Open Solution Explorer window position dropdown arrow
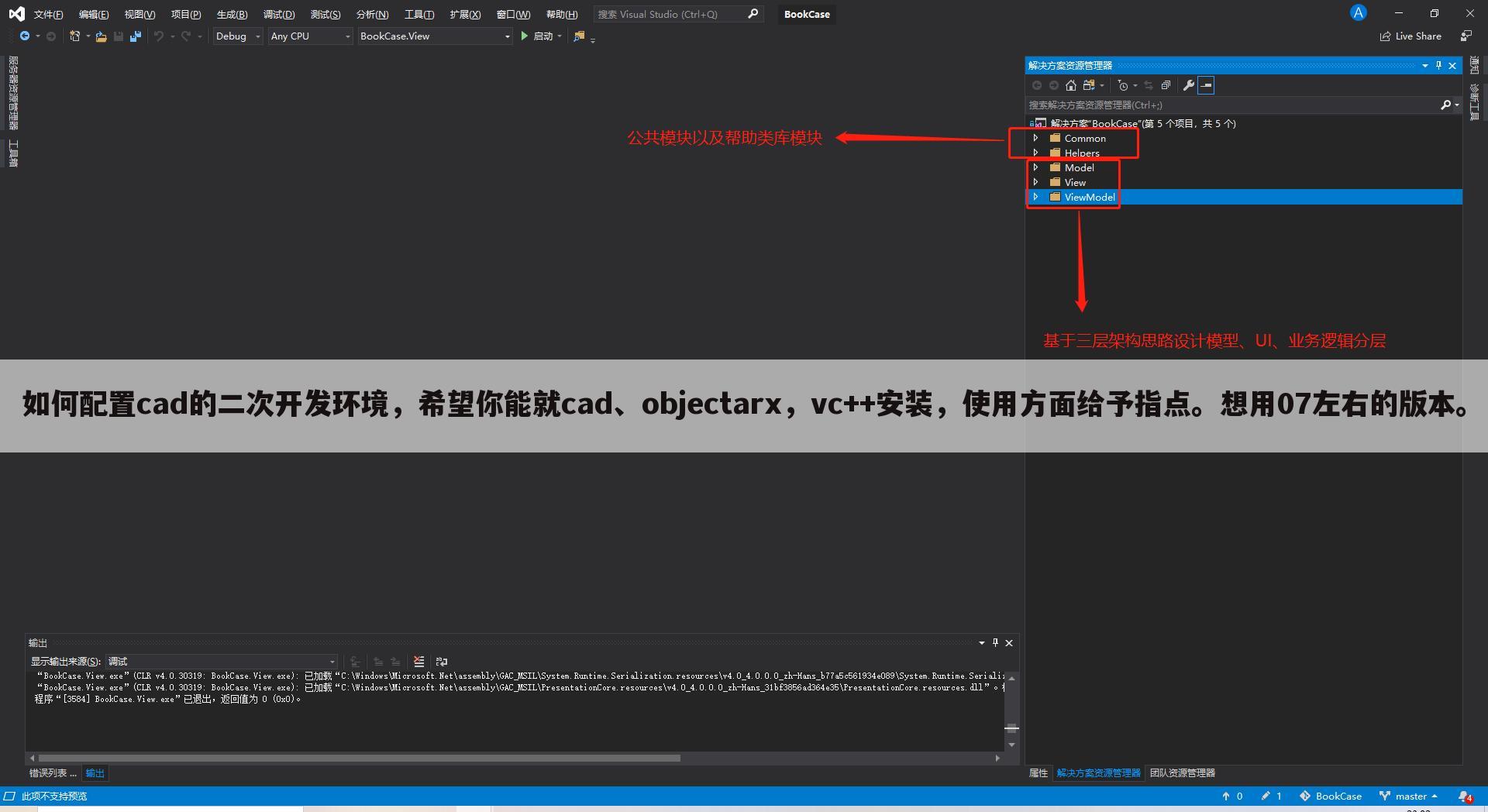The height and width of the screenshot is (812, 1488). pyautogui.click(x=1425, y=66)
